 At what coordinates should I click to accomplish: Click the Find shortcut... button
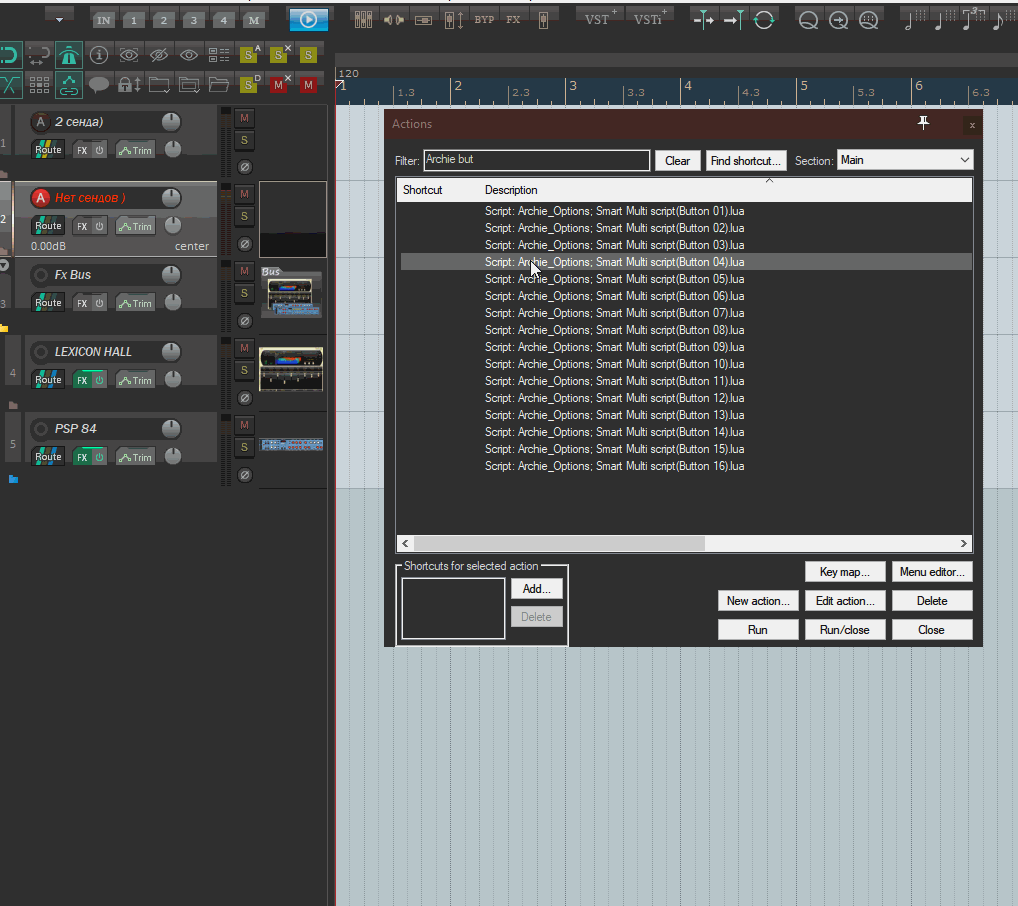pos(745,160)
